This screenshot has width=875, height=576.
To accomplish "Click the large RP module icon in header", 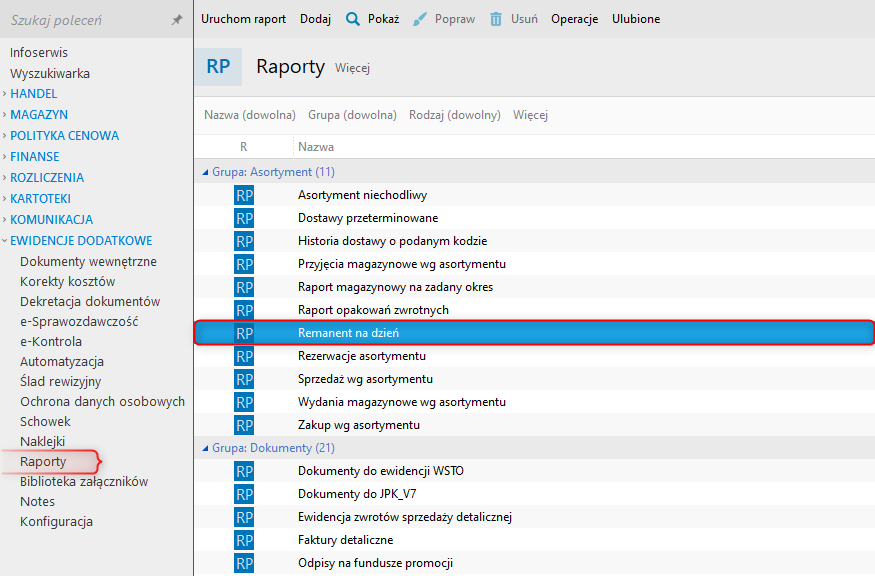I will (218, 67).
